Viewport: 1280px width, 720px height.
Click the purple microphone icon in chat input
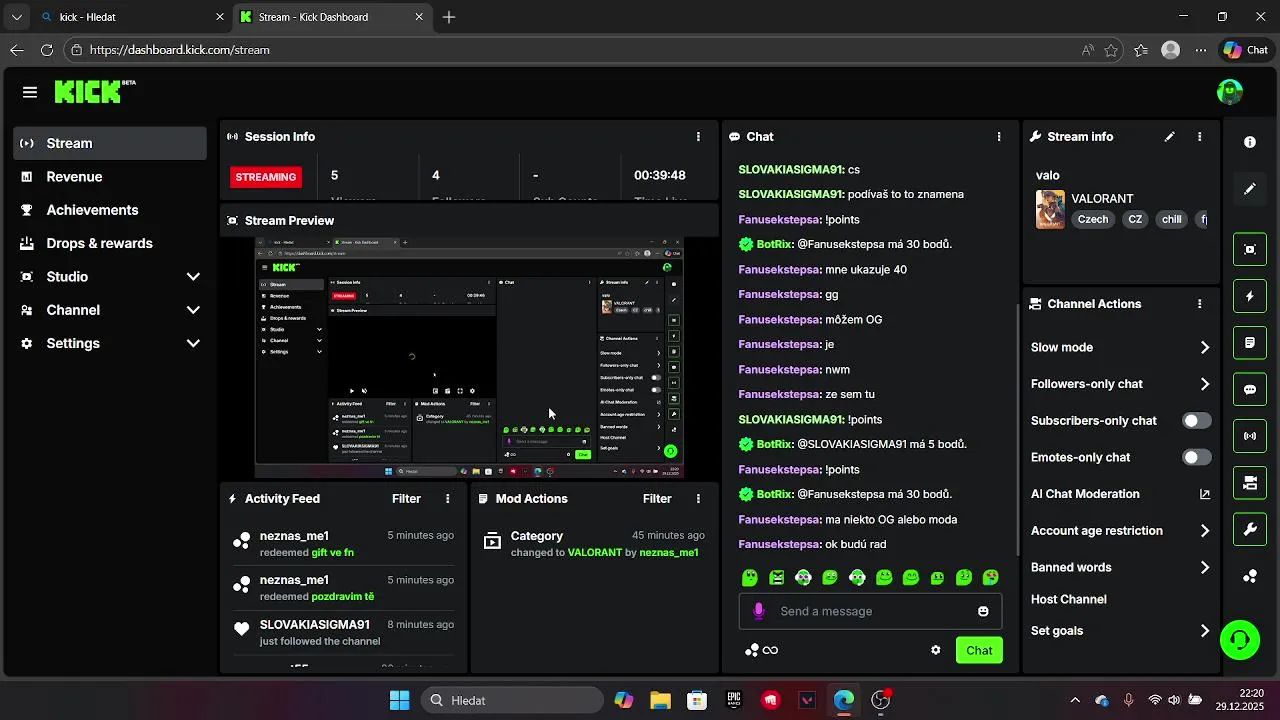coord(759,611)
